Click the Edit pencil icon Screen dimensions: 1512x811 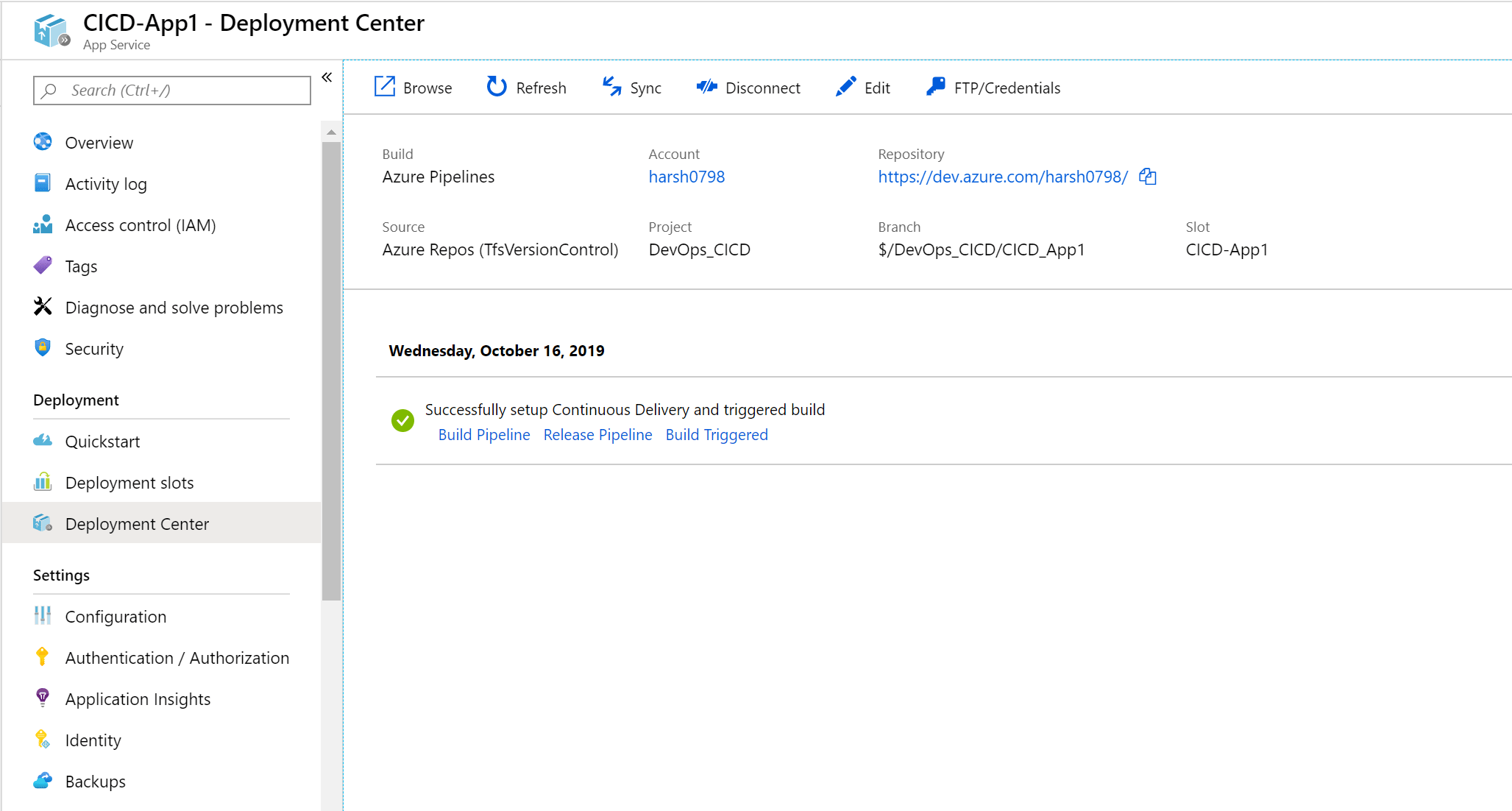pos(846,87)
